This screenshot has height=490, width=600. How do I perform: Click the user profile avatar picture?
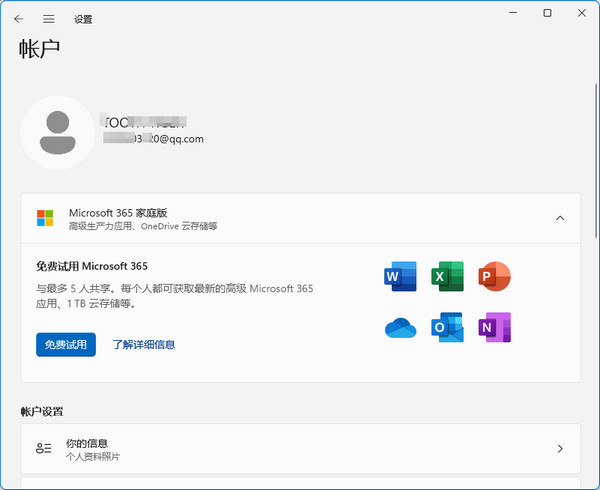[x=58, y=132]
